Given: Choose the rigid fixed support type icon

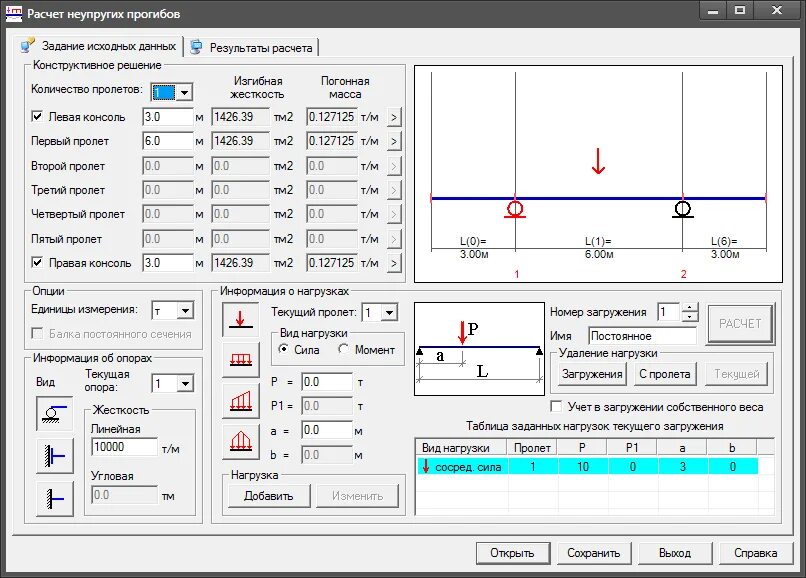Looking at the screenshot, I should (54, 498).
